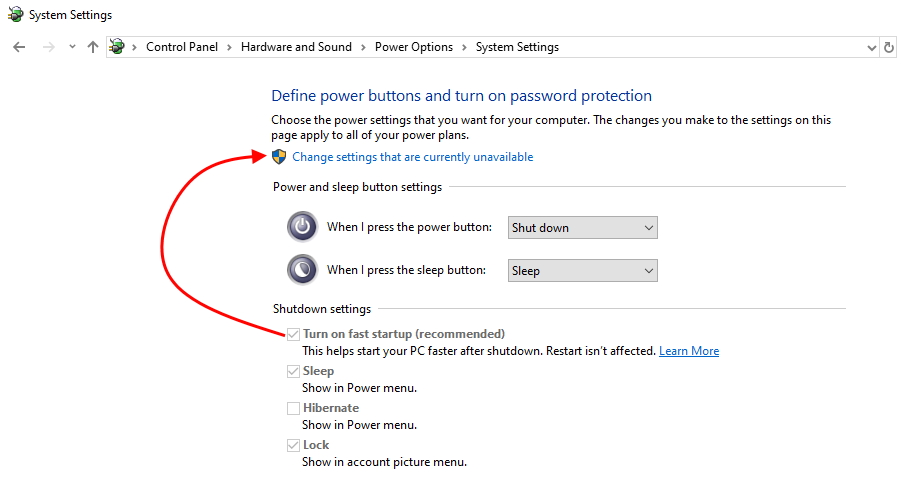902x482 pixels.
Task: Uncheck the Sleep power menu checkbox
Action: coord(293,371)
